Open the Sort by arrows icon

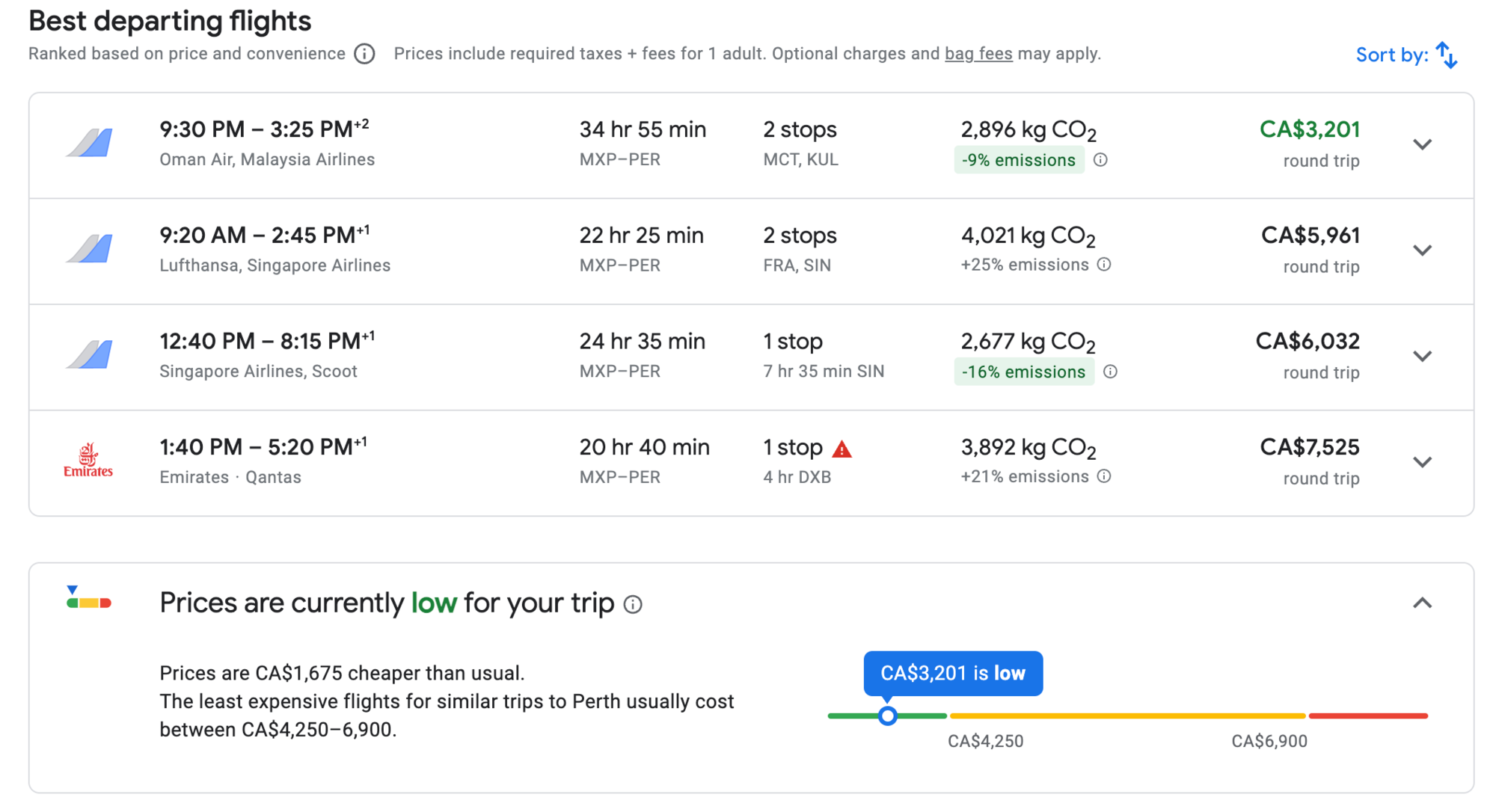tap(1447, 55)
